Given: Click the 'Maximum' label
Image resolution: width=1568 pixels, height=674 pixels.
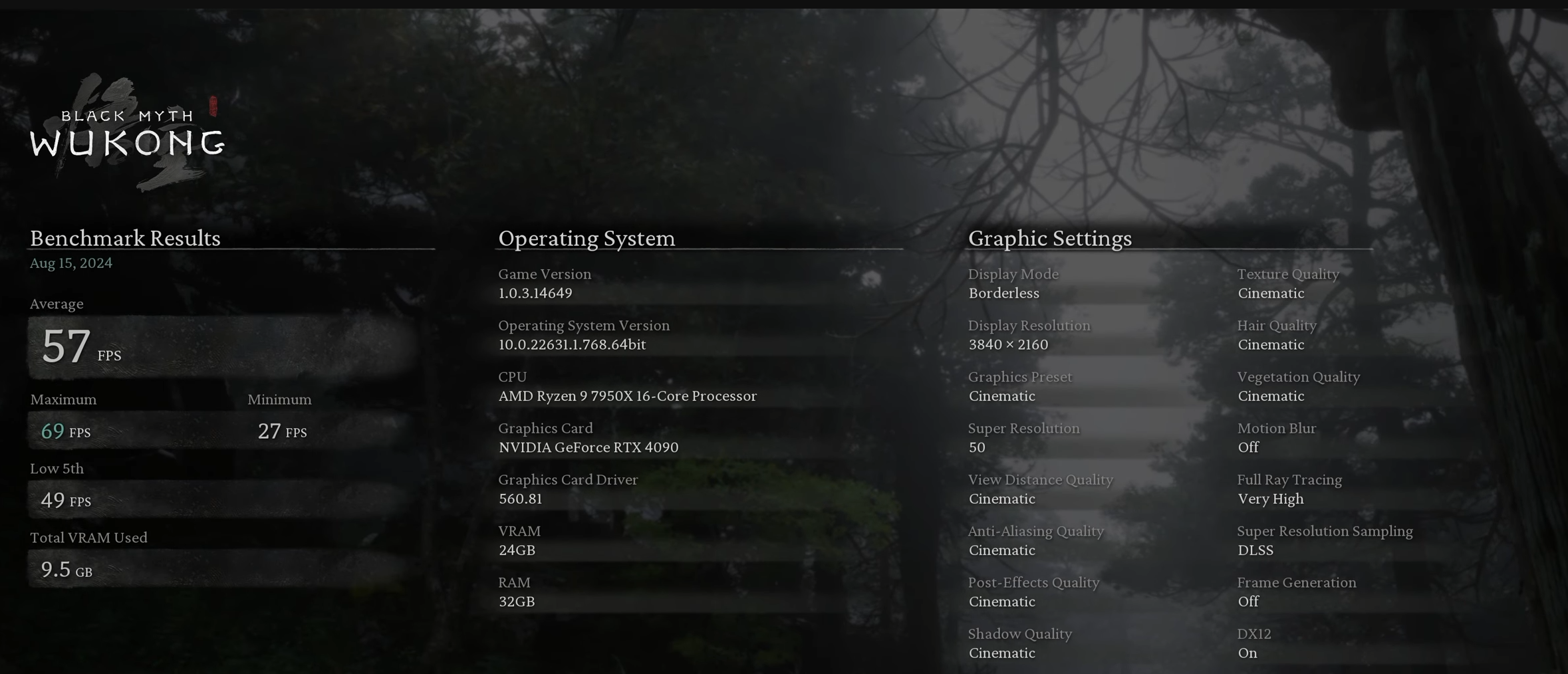Looking at the screenshot, I should click(x=63, y=399).
